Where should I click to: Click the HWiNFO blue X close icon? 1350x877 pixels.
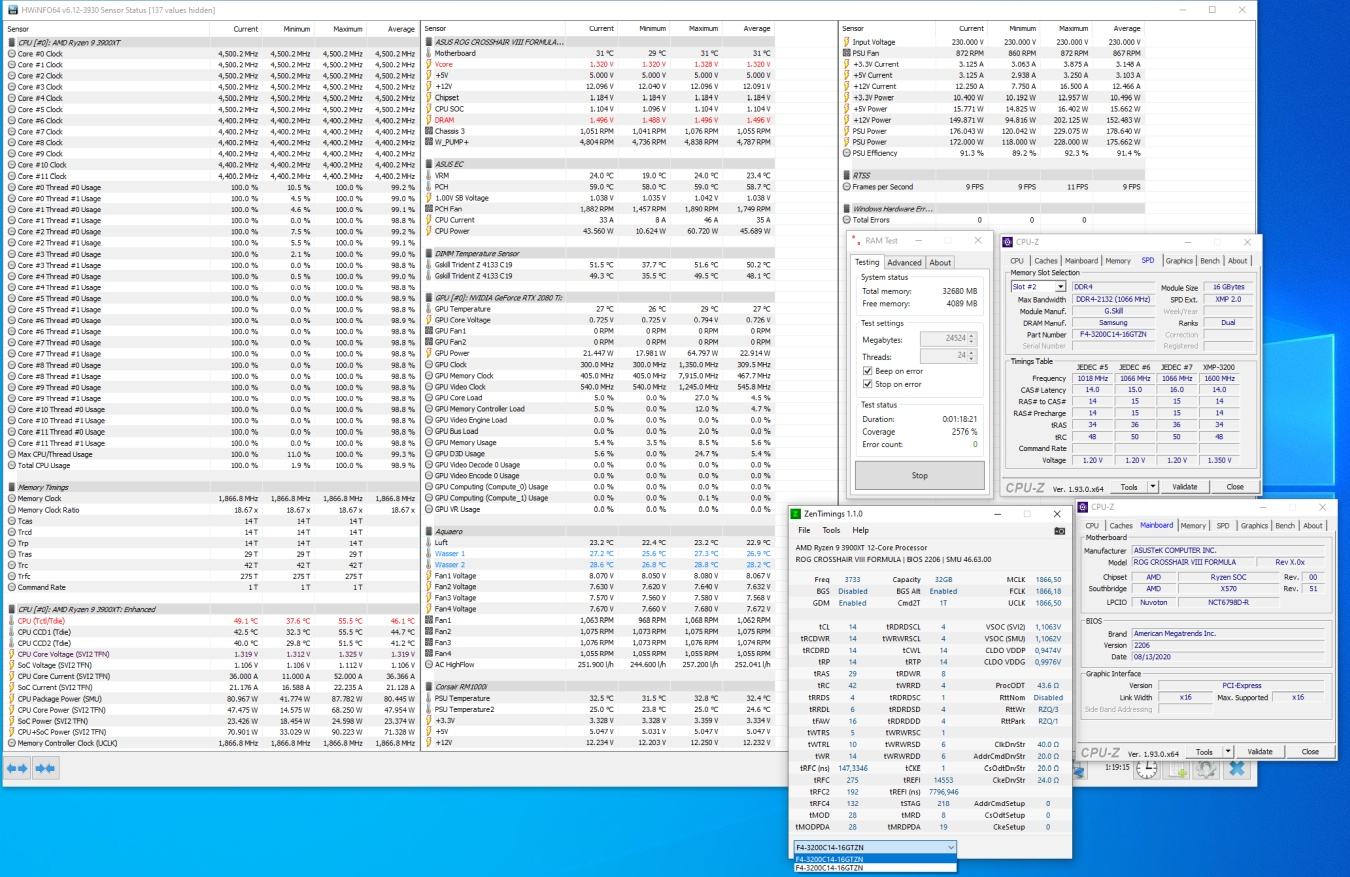tap(1237, 768)
